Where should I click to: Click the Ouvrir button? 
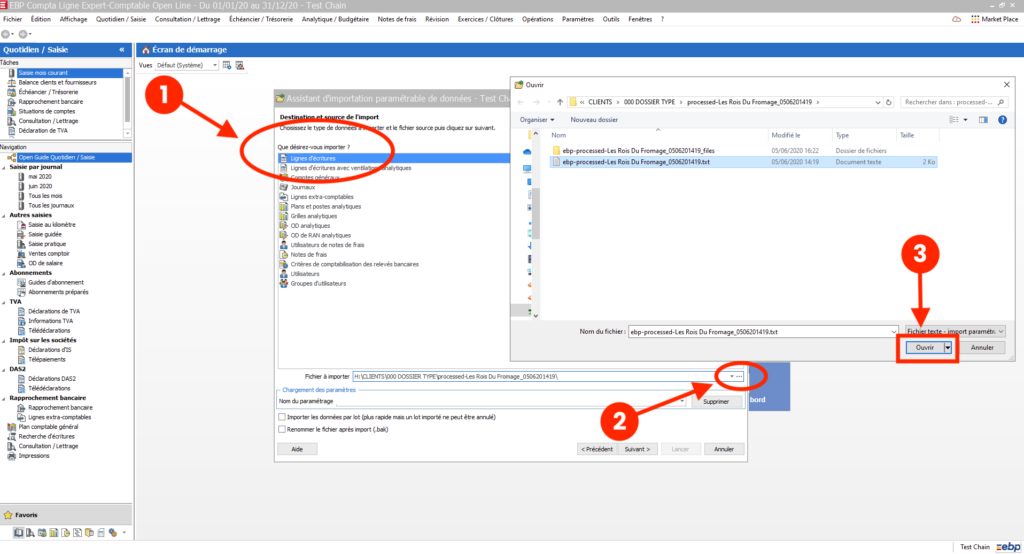click(x=925, y=348)
